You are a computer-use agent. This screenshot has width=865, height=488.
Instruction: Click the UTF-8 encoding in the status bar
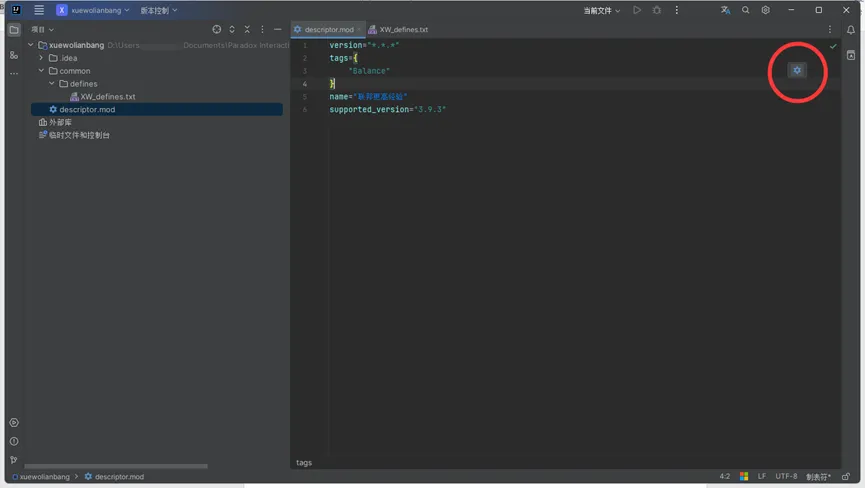[x=786, y=477]
